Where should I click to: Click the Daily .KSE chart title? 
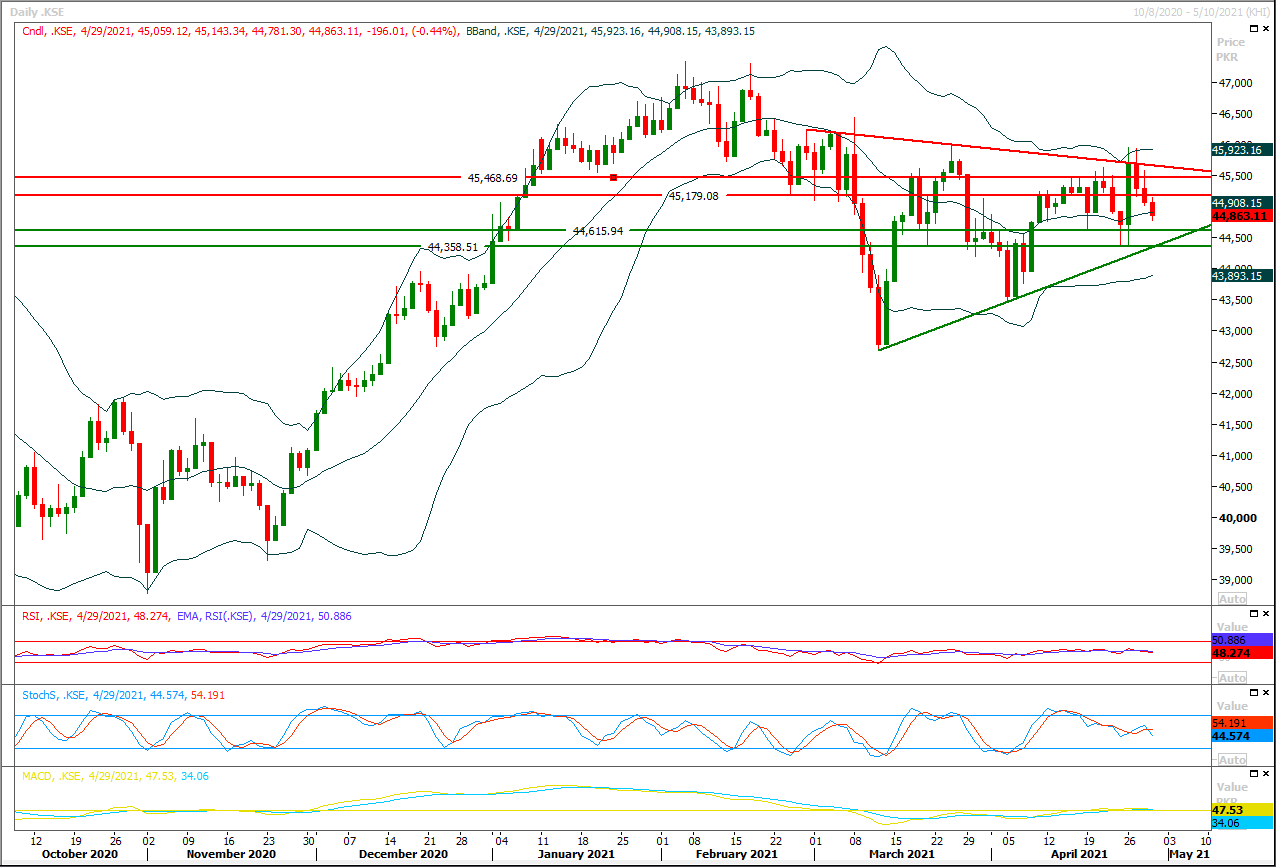click(35, 10)
